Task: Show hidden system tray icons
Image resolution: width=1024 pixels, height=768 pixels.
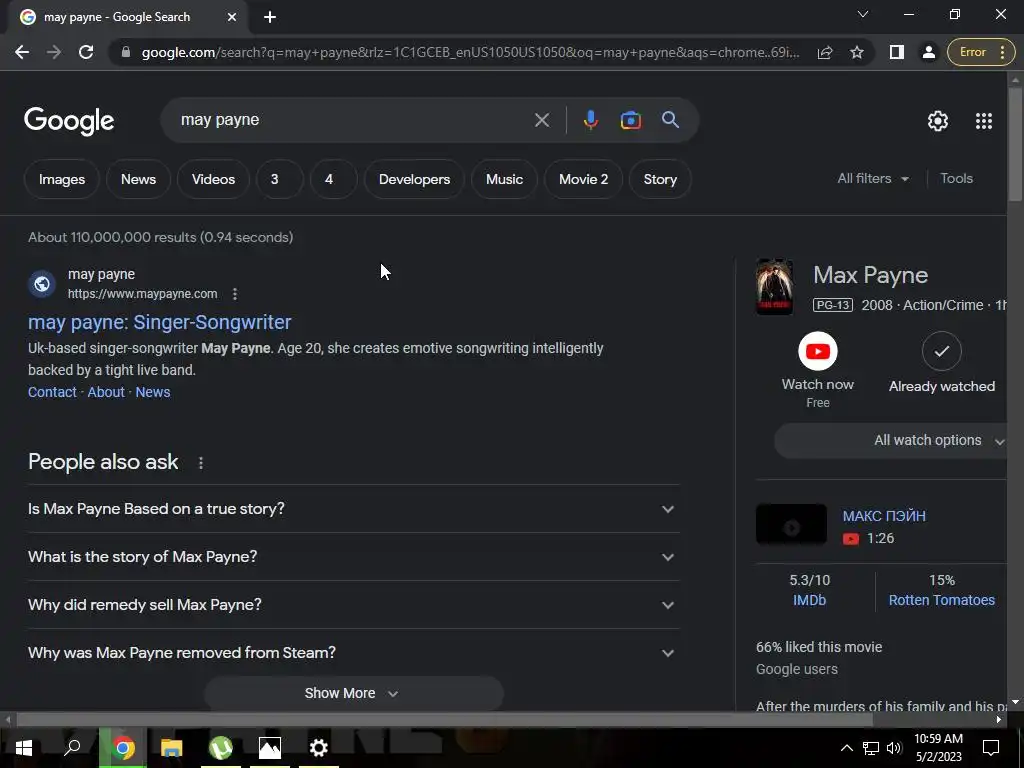Action: (846, 748)
